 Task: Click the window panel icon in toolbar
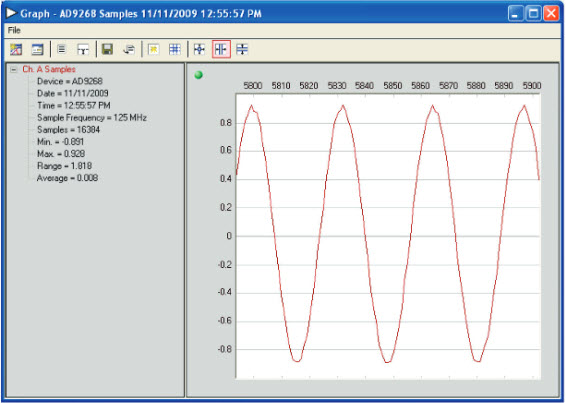pos(37,49)
